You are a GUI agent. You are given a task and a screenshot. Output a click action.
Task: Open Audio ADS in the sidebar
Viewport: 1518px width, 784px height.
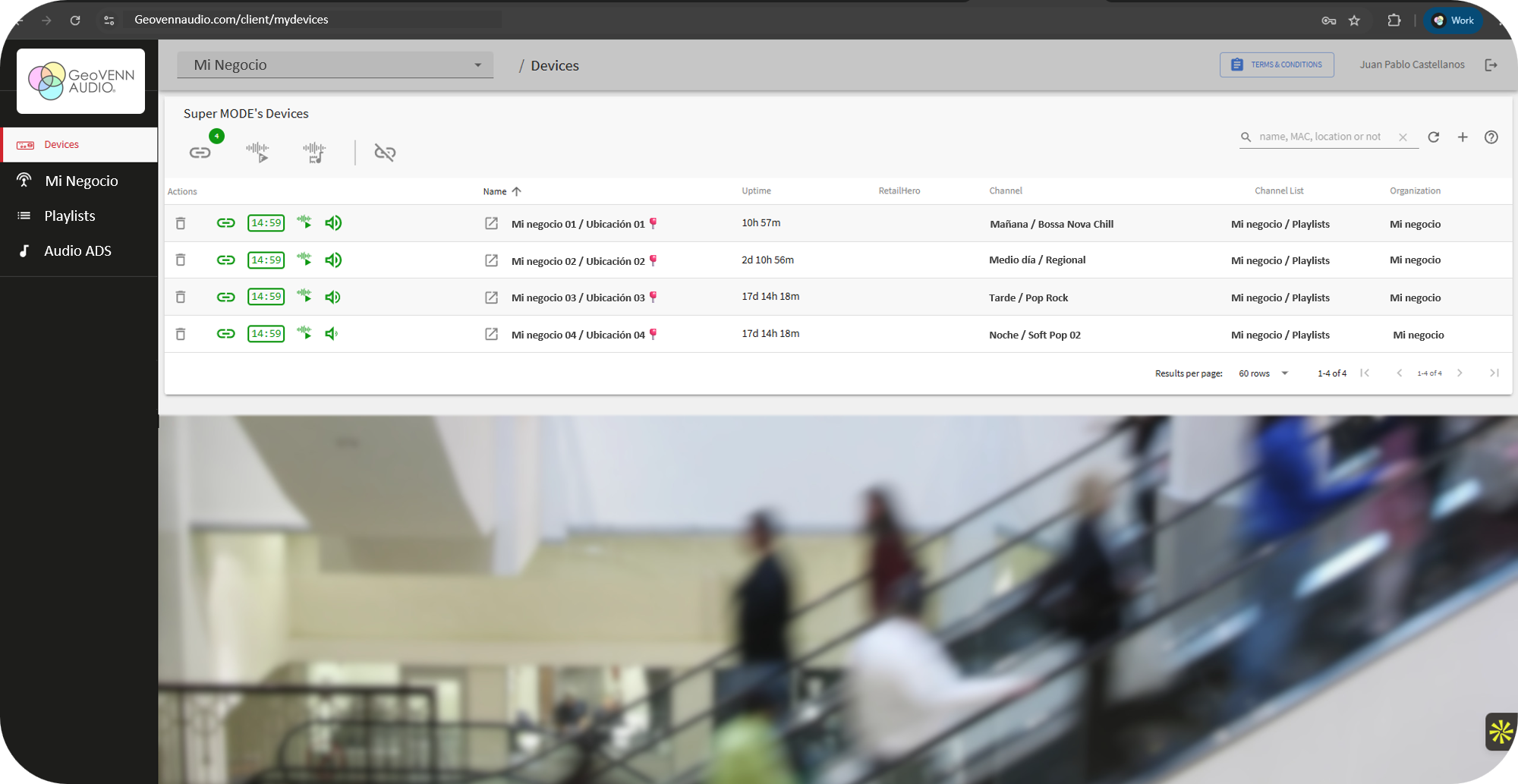pos(79,250)
